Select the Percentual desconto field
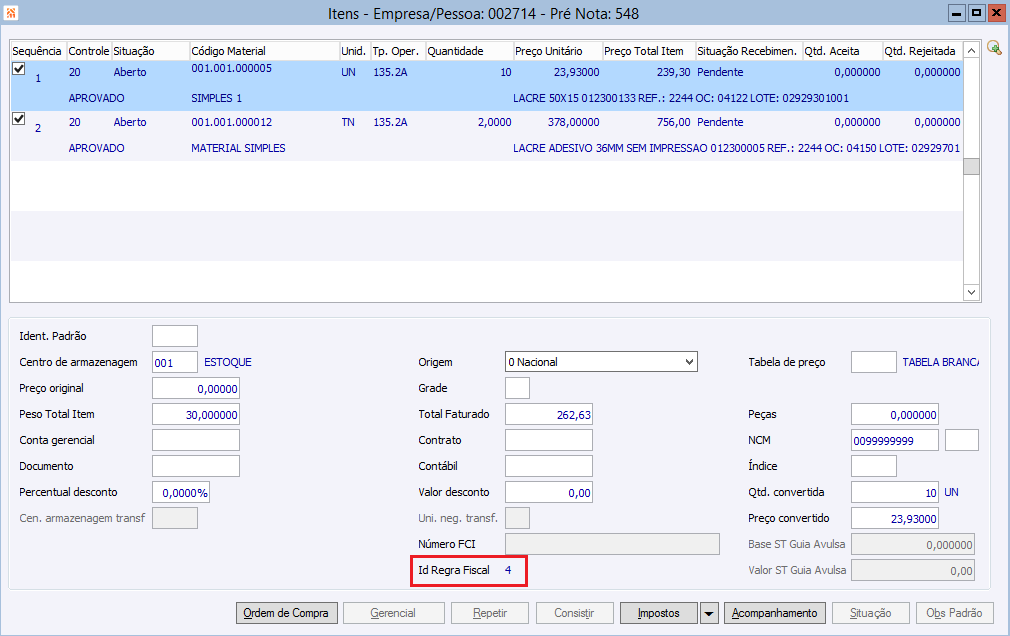This screenshot has width=1010, height=636. coord(180,492)
